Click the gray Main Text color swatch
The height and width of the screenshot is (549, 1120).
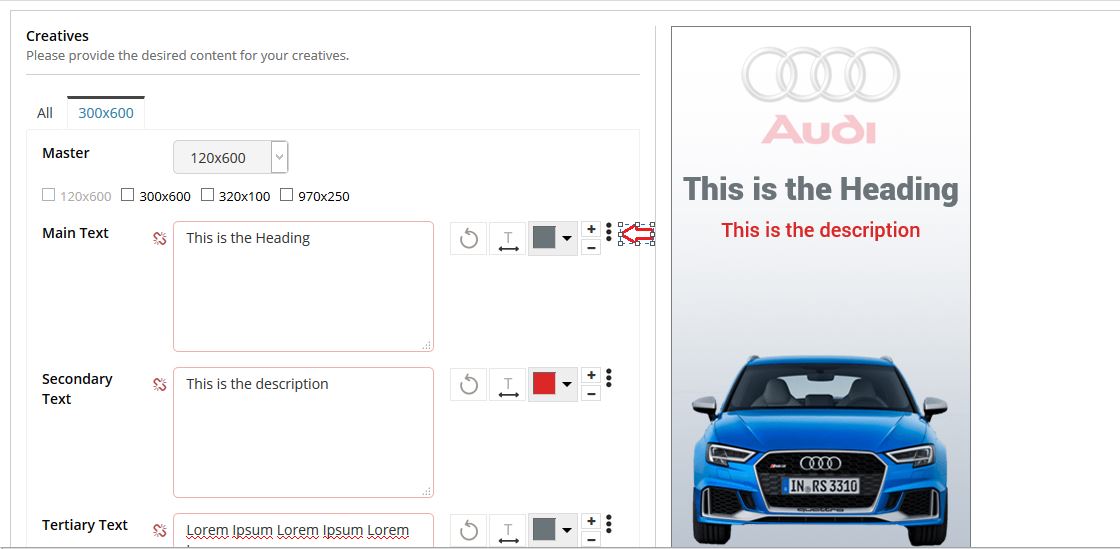544,238
